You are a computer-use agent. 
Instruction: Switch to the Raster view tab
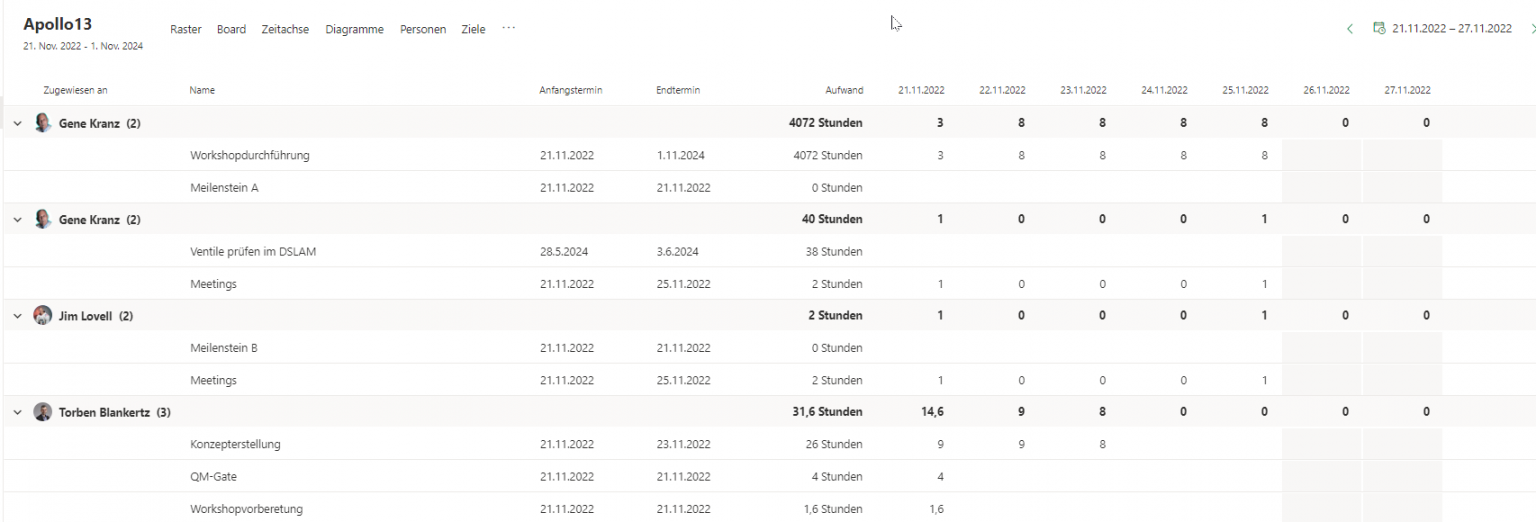tap(186, 30)
